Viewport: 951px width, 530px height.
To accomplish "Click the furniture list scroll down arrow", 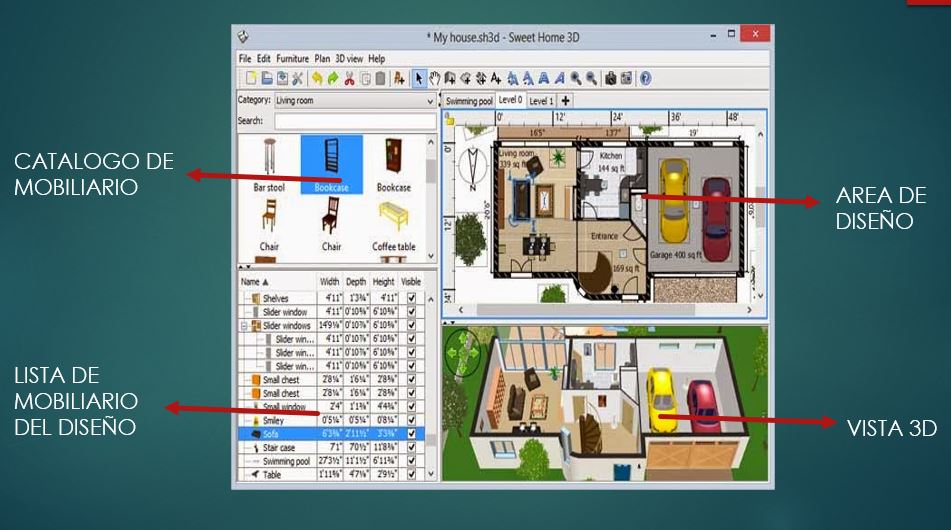I will pyautogui.click(x=431, y=474).
